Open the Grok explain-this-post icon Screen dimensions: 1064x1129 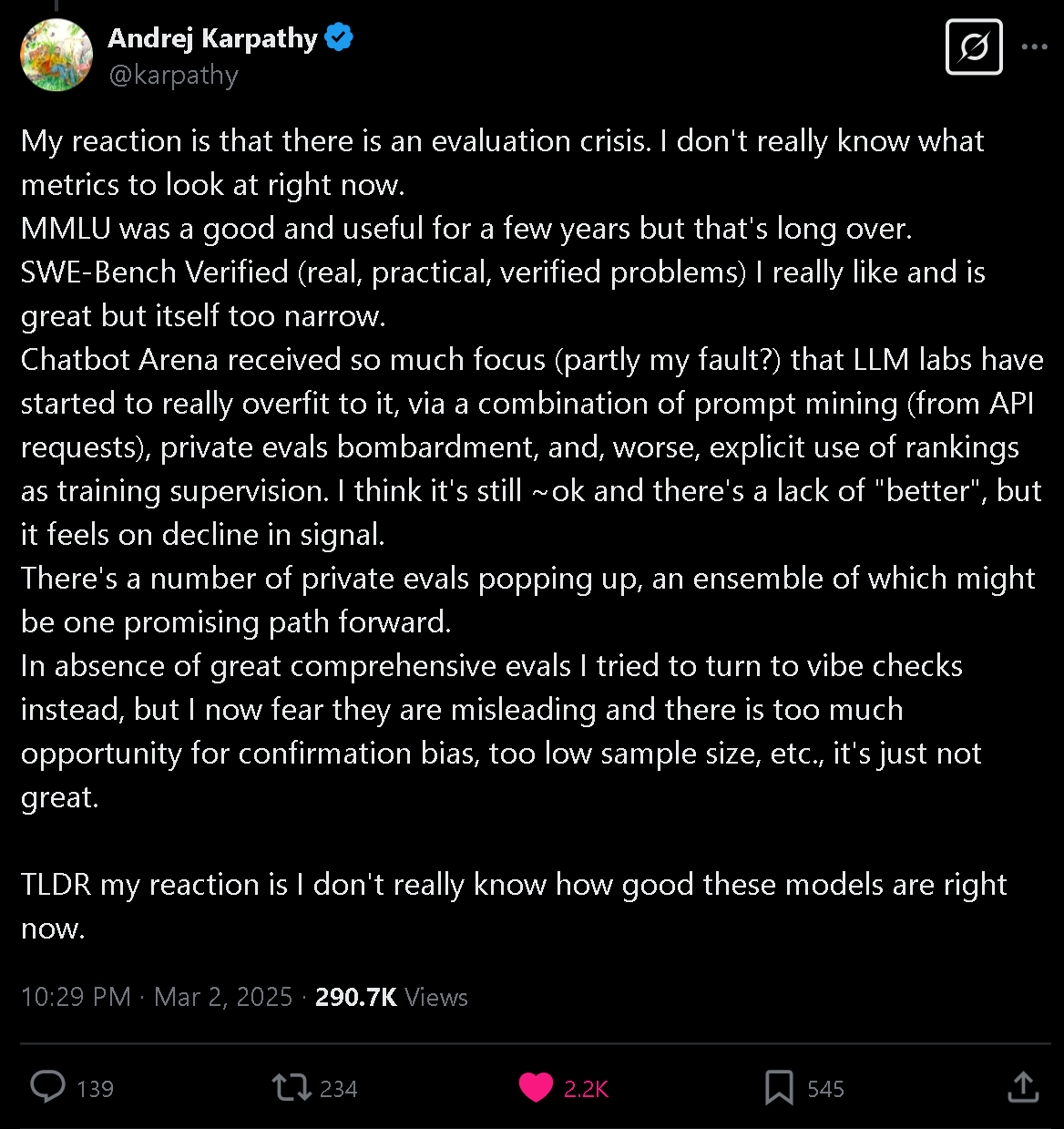point(974,46)
